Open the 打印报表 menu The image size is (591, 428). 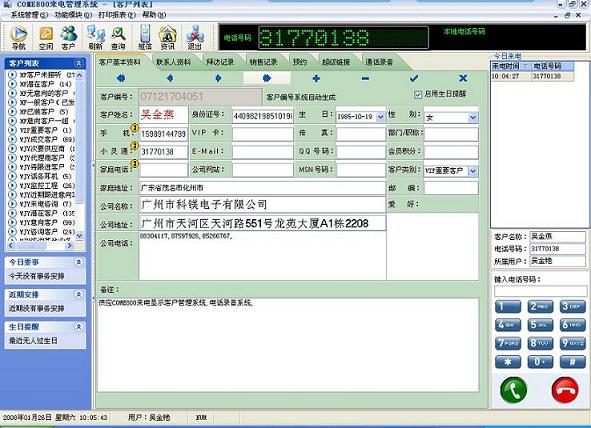click(117, 15)
